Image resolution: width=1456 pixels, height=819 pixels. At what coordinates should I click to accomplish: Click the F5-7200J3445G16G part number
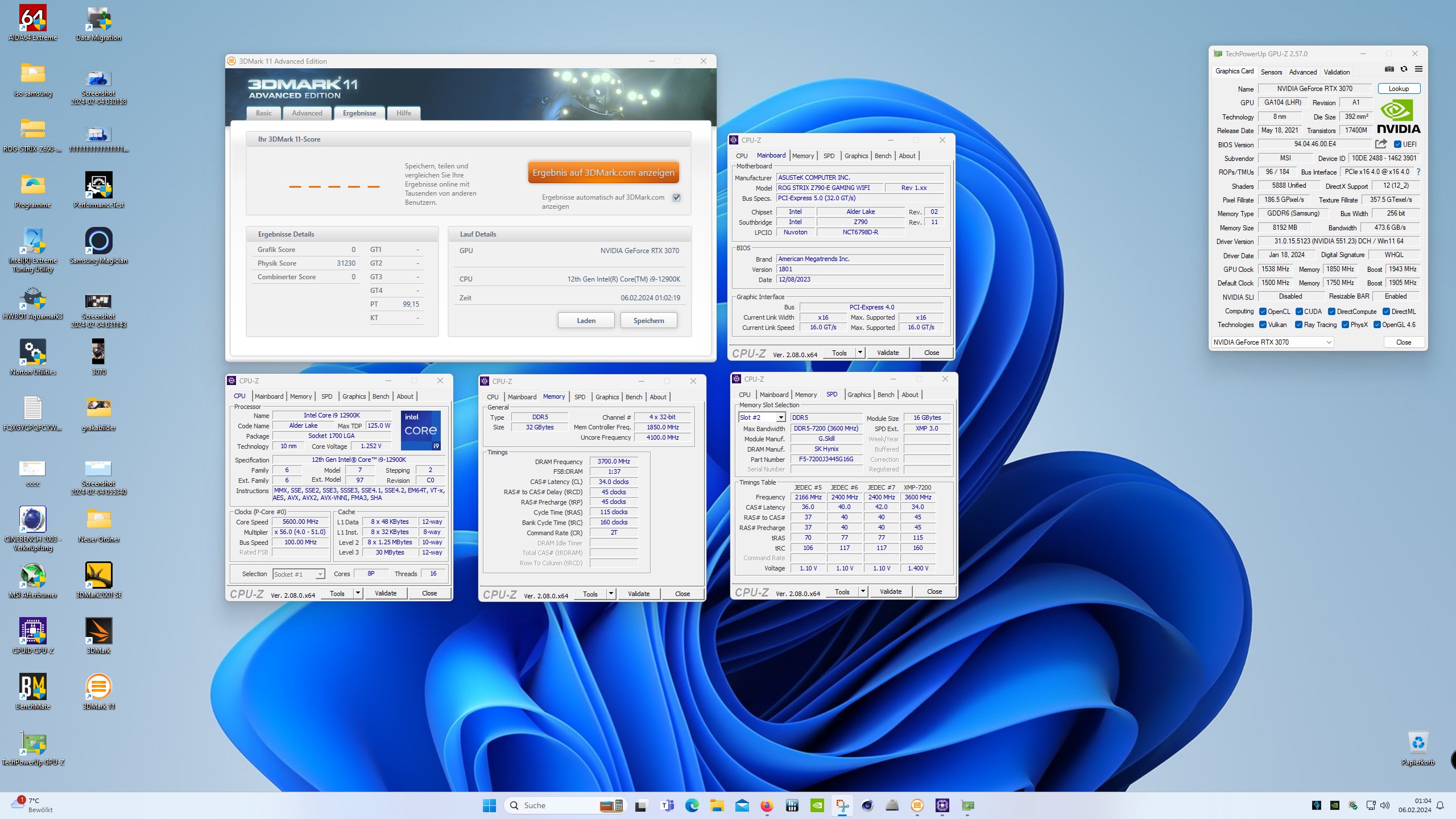click(x=826, y=460)
